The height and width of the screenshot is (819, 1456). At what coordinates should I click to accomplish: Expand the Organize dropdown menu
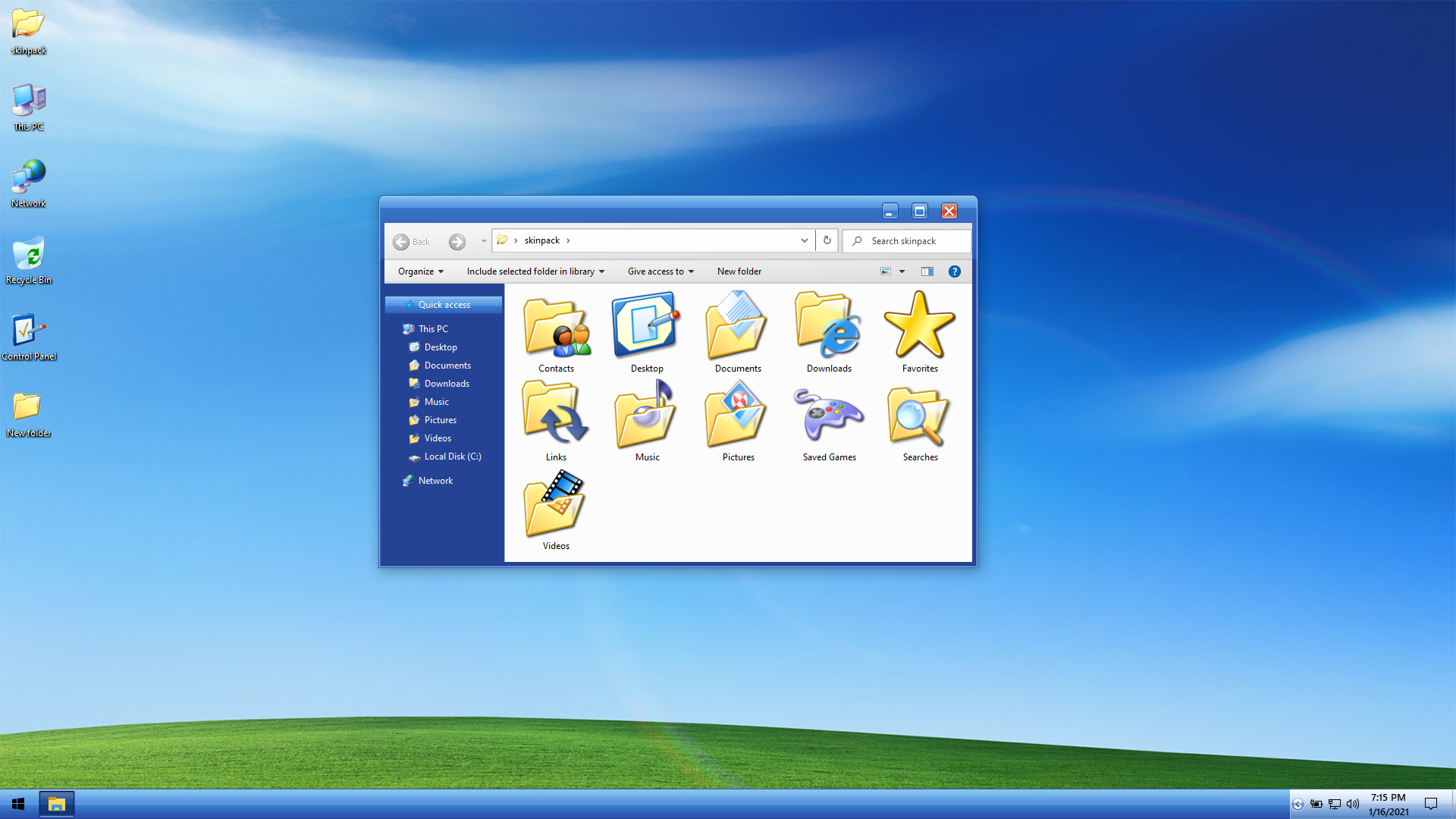421,271
